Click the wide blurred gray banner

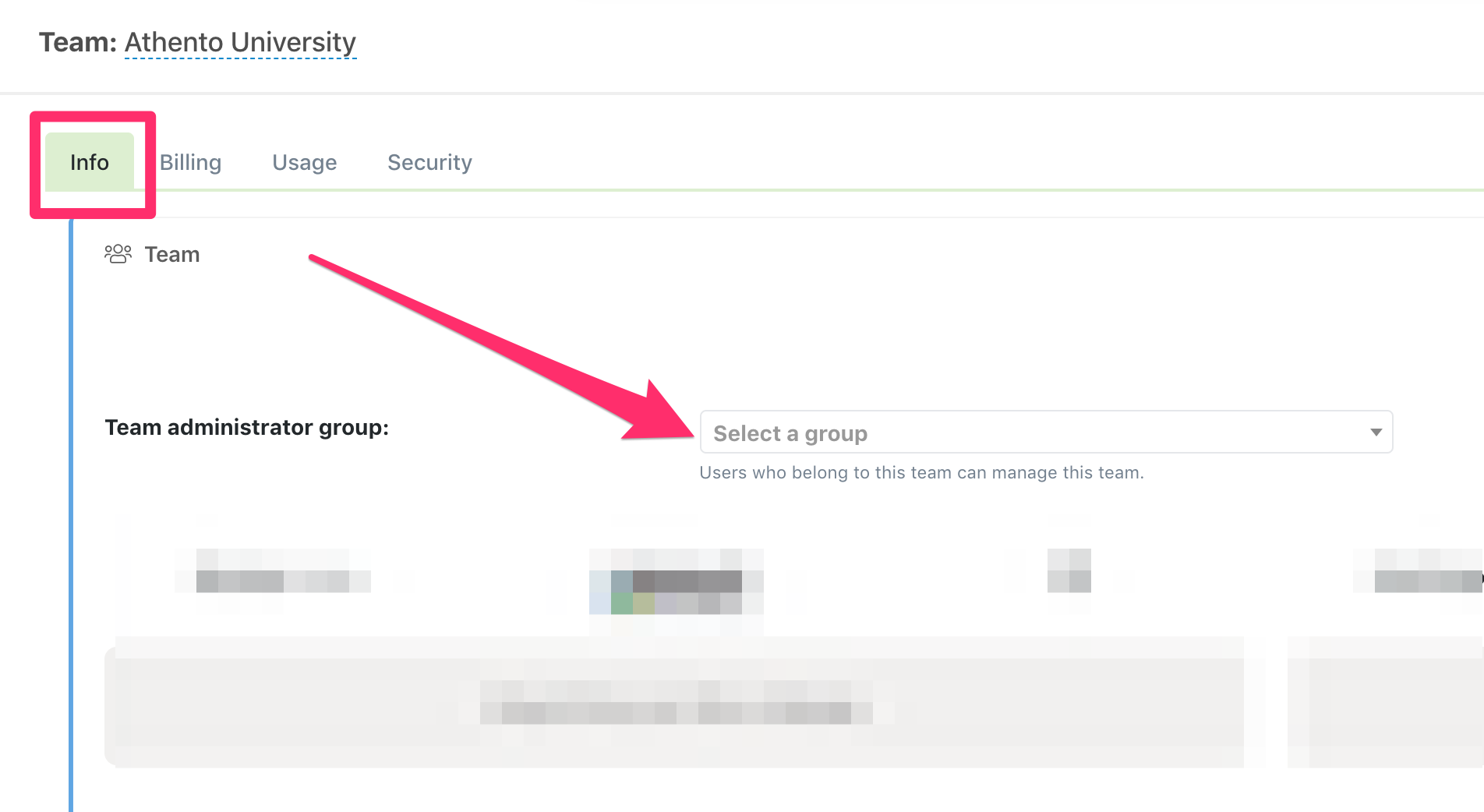pyautogui.click(x=674, y=703)
